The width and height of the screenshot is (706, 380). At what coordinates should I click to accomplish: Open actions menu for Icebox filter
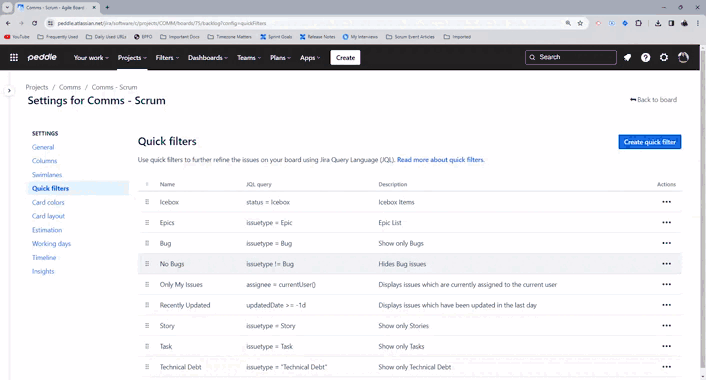coord(666,202)
